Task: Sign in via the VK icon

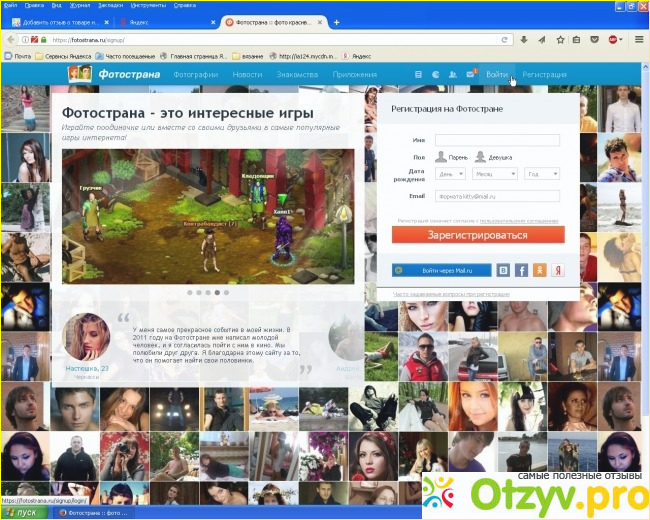Action: click(x=503, y=270)
